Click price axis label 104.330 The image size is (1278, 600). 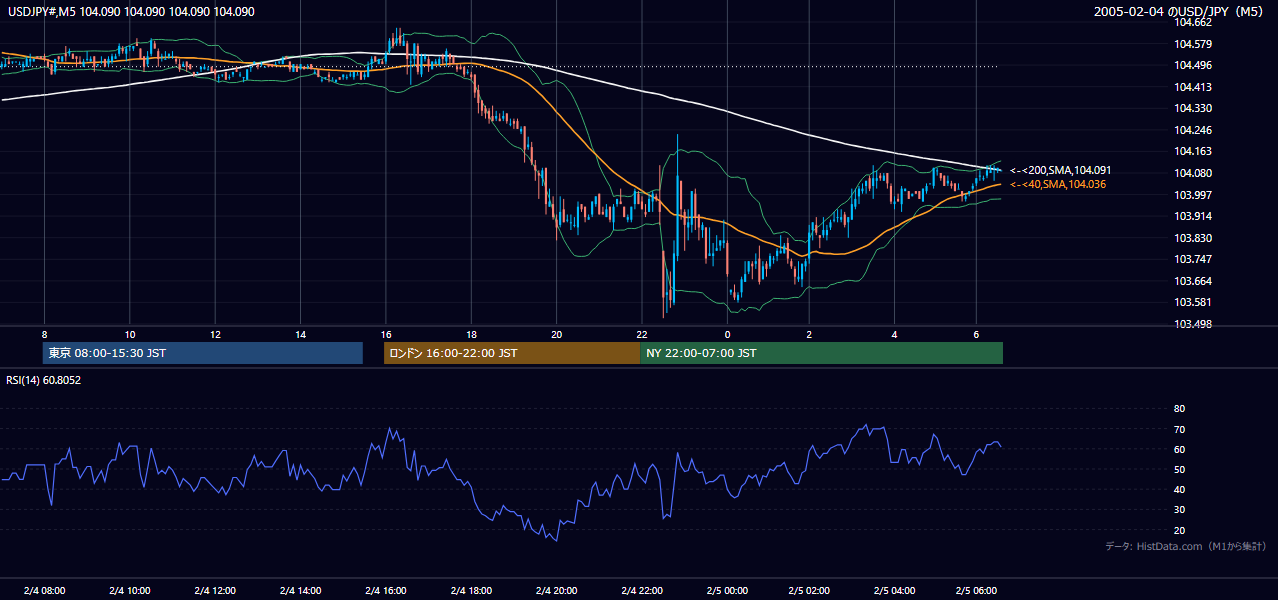click(1193, 108)
